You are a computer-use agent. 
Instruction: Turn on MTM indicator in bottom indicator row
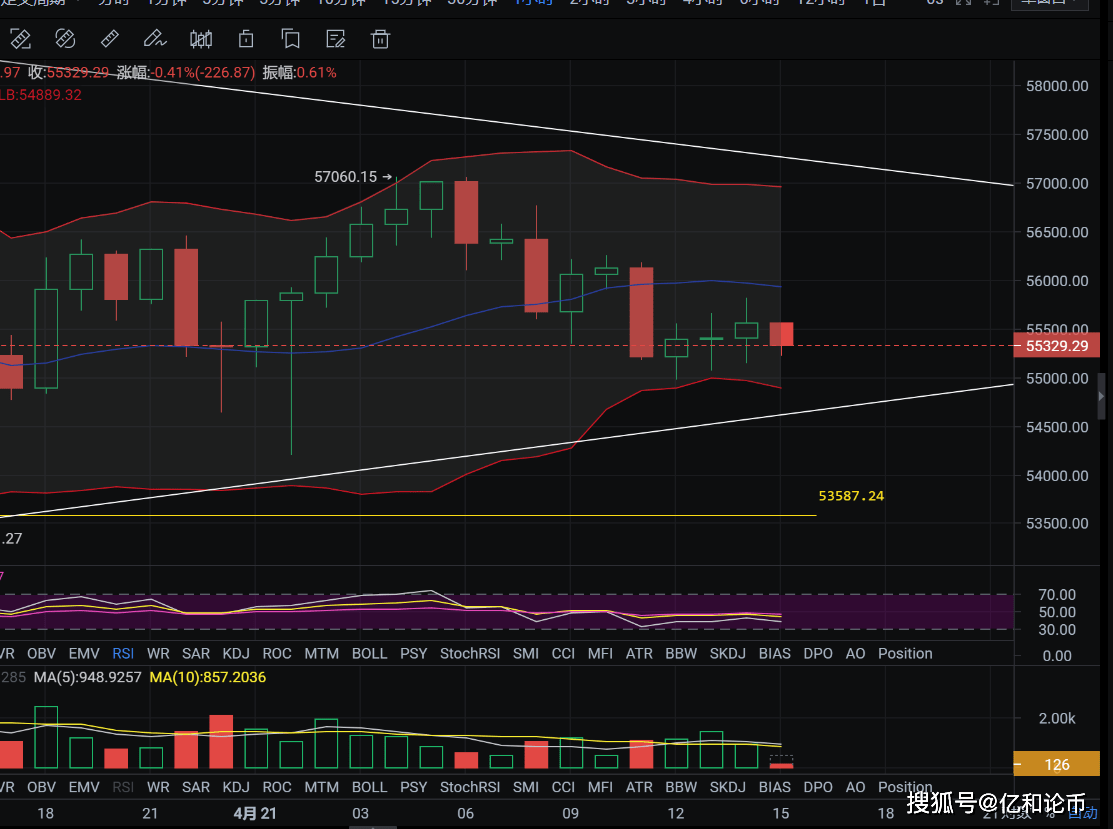point(321,787)
